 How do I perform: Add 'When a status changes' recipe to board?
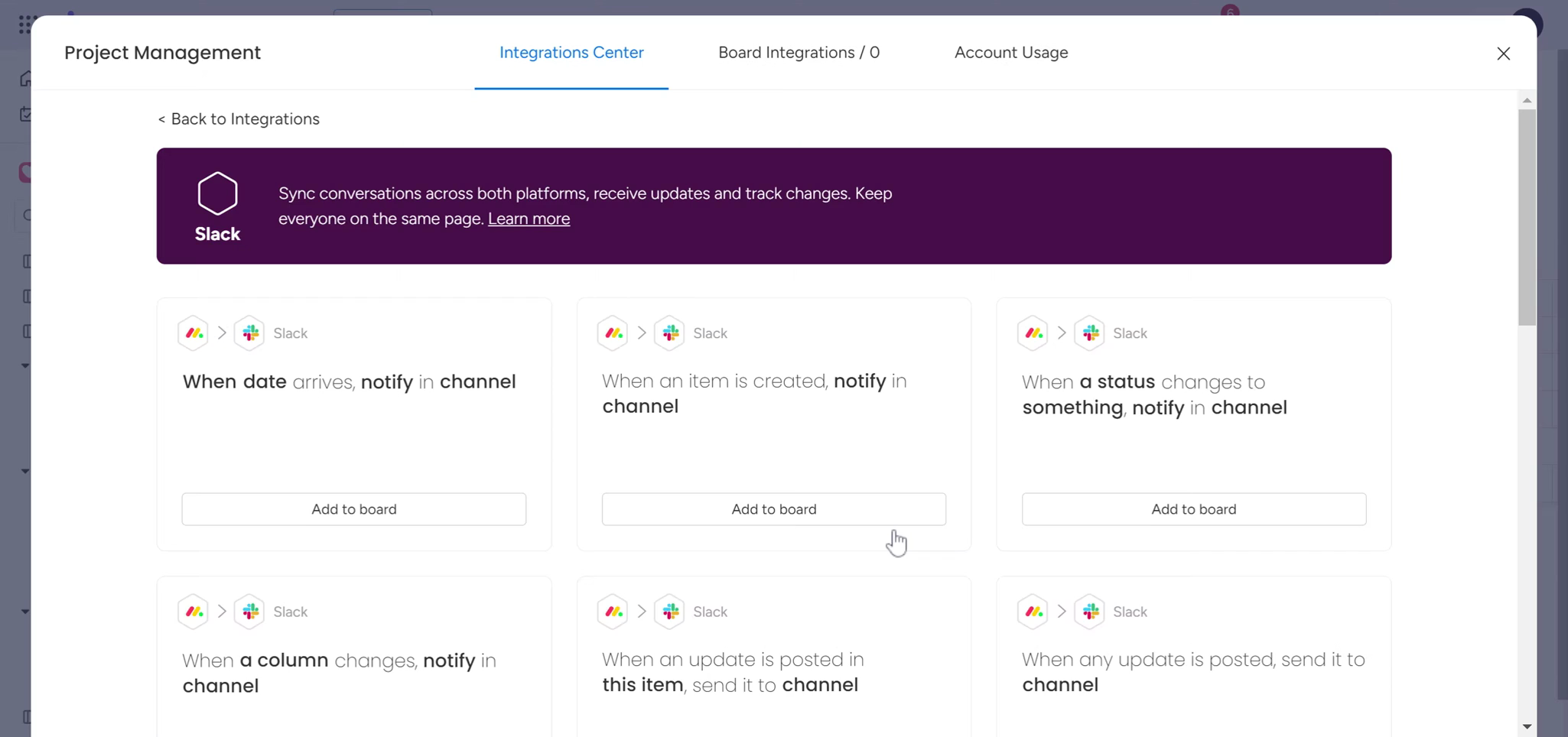1194,509
